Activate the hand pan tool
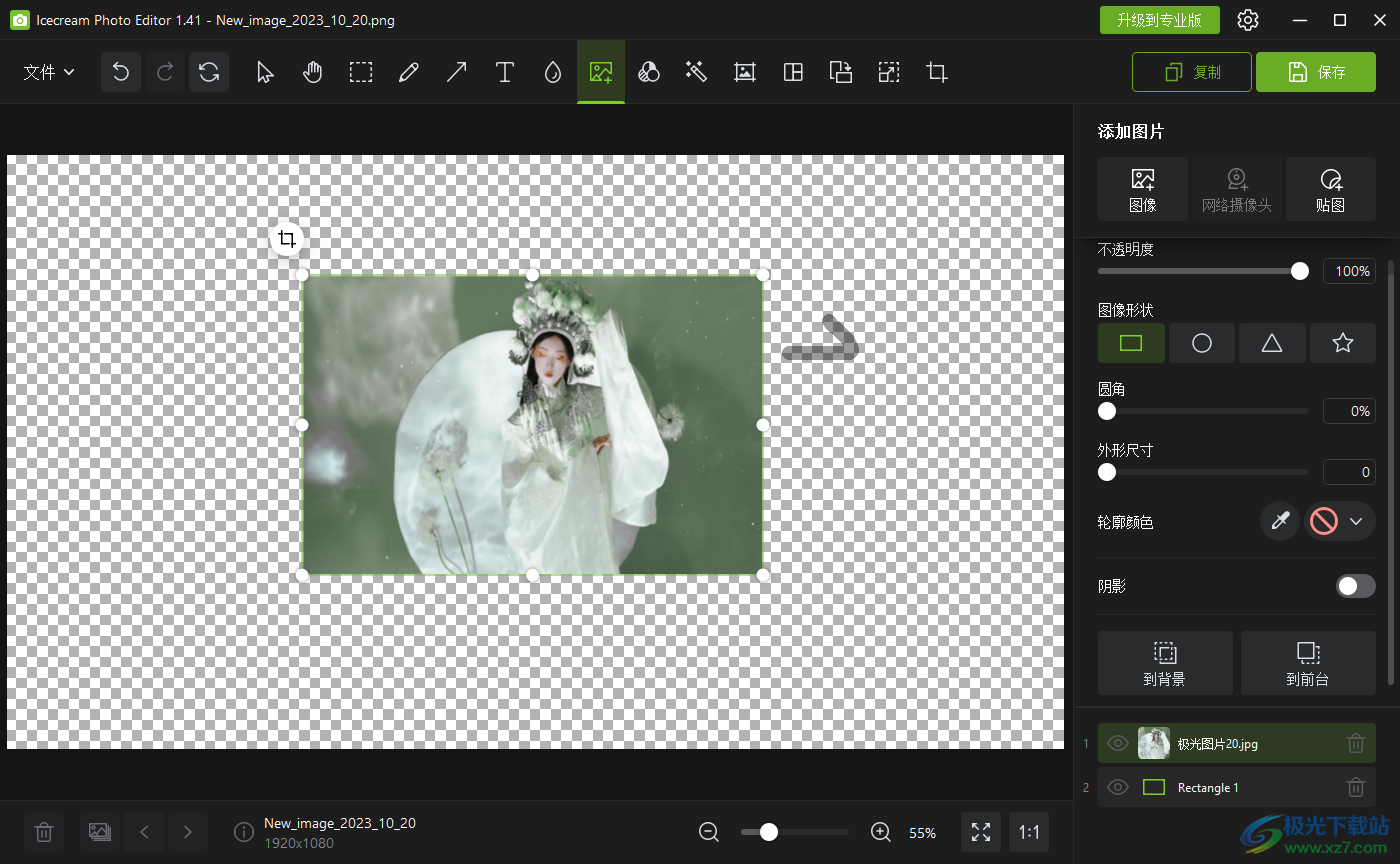The image size is (1400, 864). [x=313, y=72]
